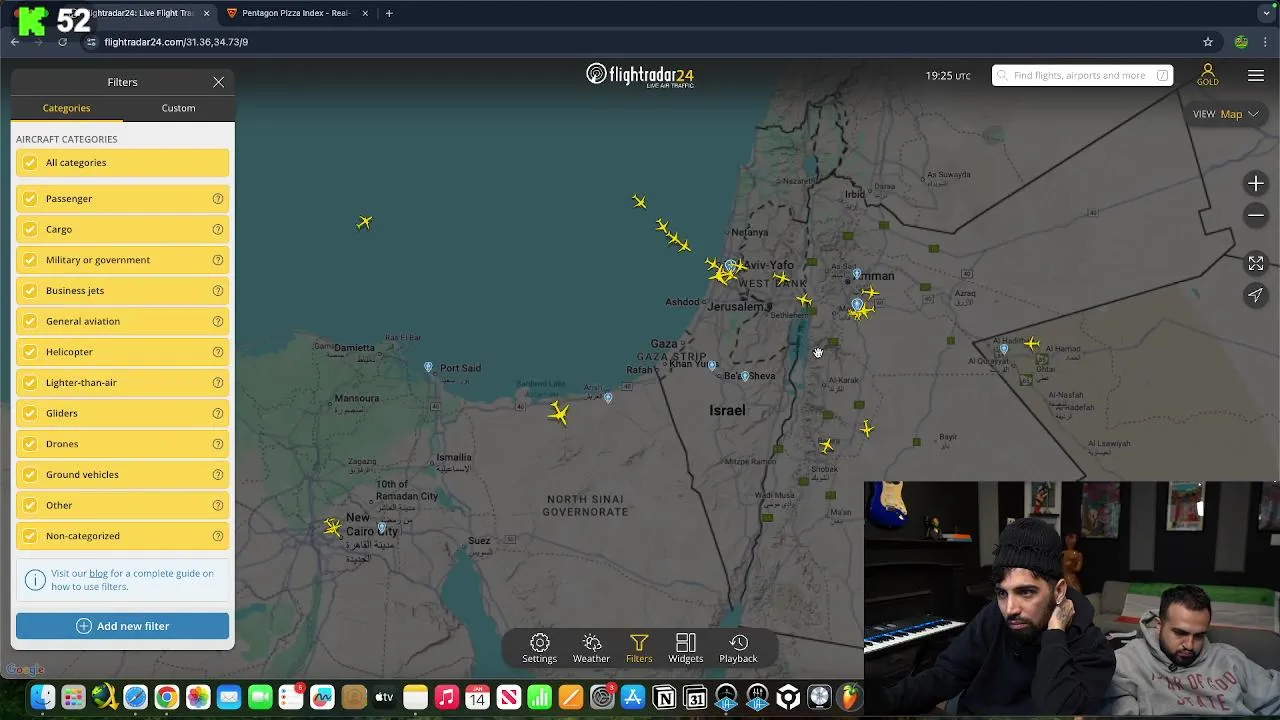1280x720 pixels.
Task: Open the App Store from the Dock
Action: pyautogui.click(x=633, y=697)
